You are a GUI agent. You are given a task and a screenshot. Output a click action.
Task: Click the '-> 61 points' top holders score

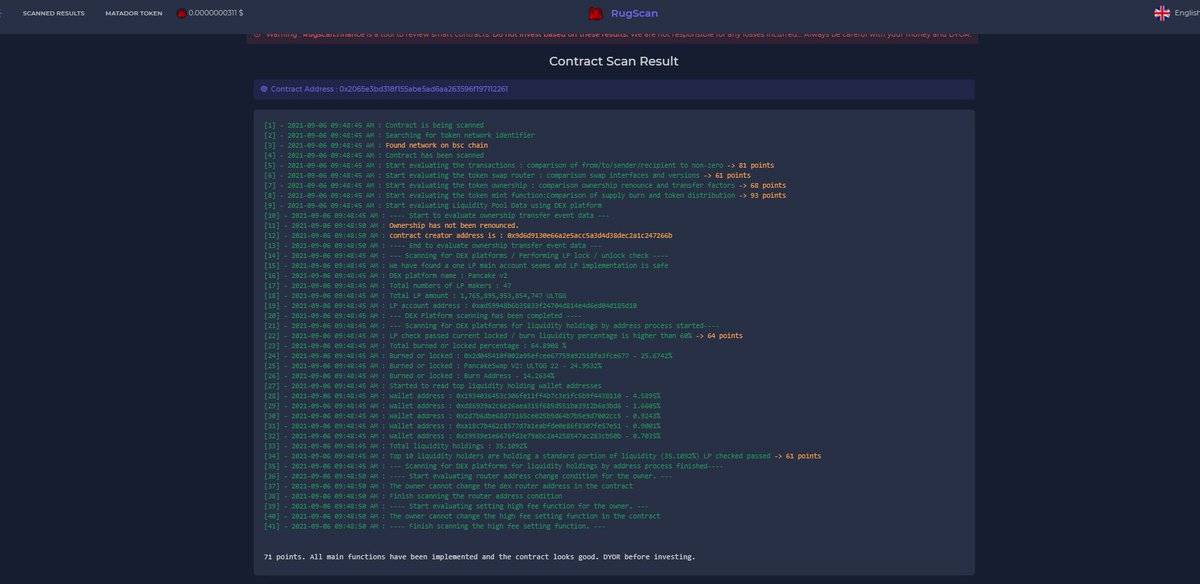[x=796, y=455]
